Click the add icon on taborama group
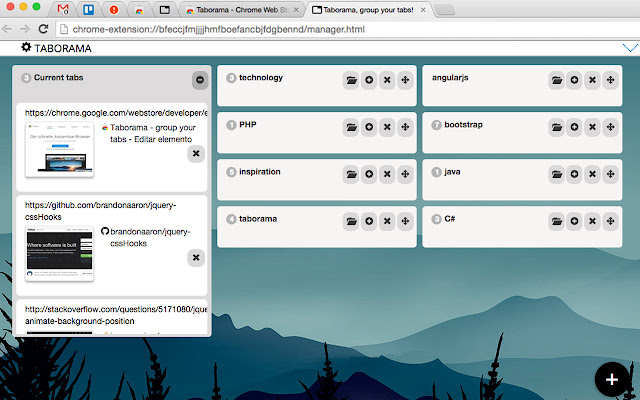This screenshot has width=640, height=400. coord(369,221)
